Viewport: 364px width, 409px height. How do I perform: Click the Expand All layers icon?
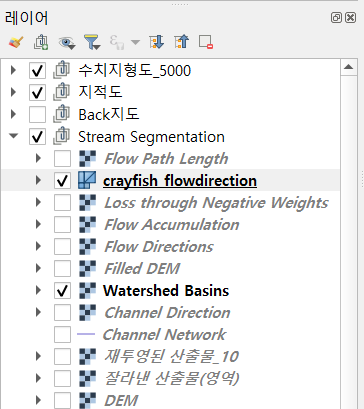tap(157, 42)
